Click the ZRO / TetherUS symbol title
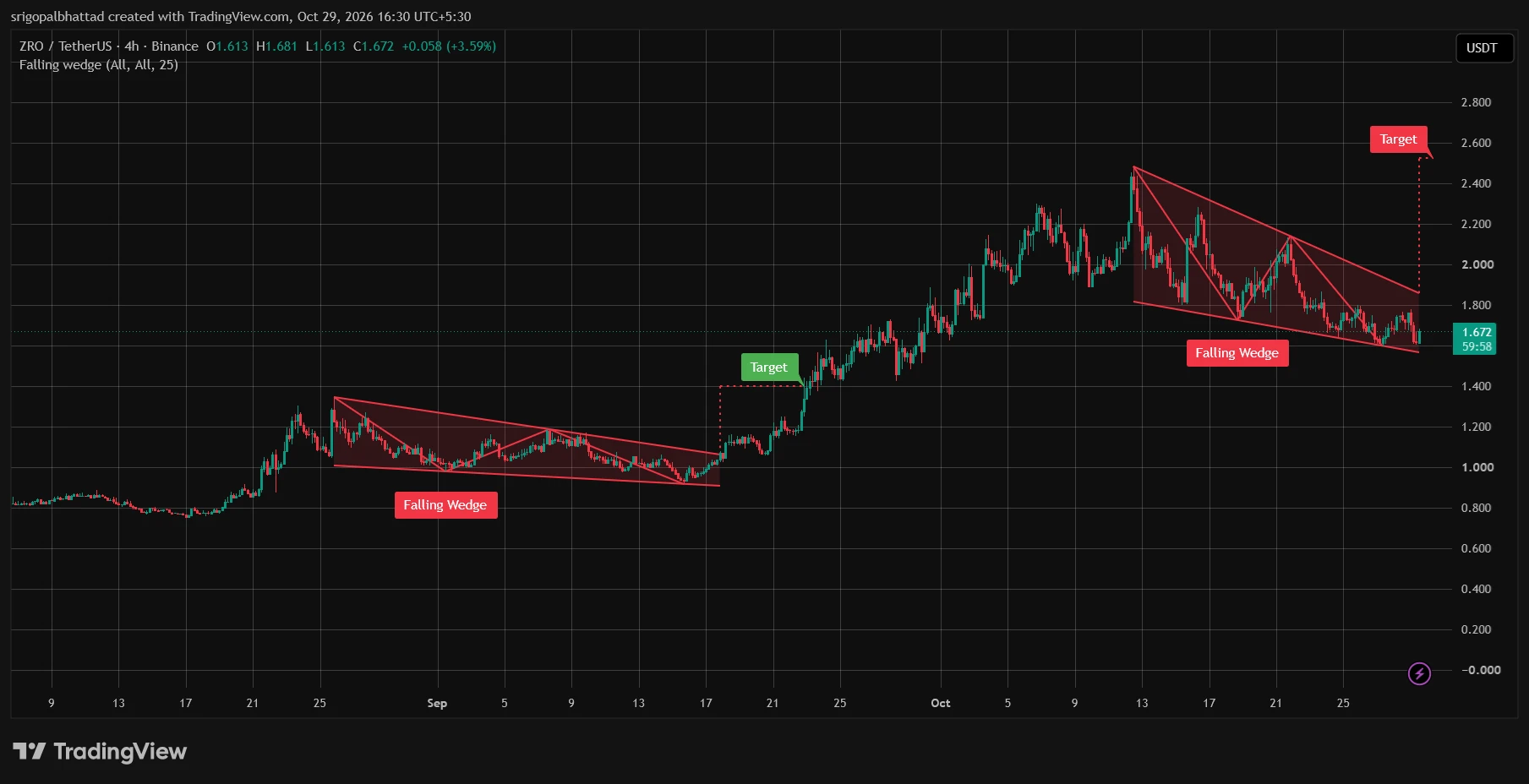The image size is (1529, 784). click(x=66, y=46)
